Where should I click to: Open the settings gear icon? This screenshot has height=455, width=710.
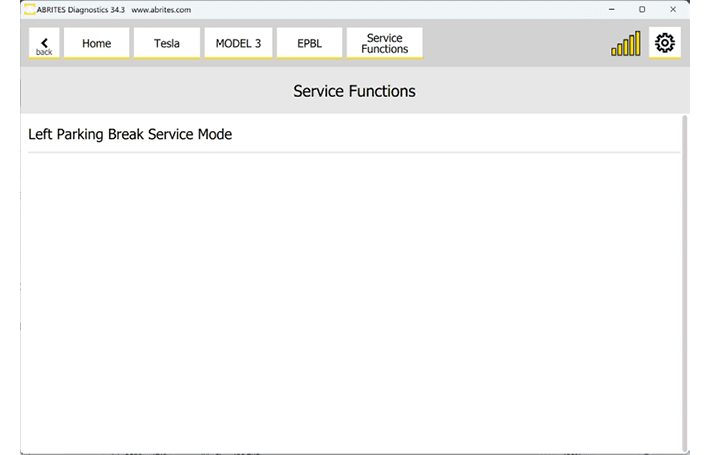click(x=664, y=43)
